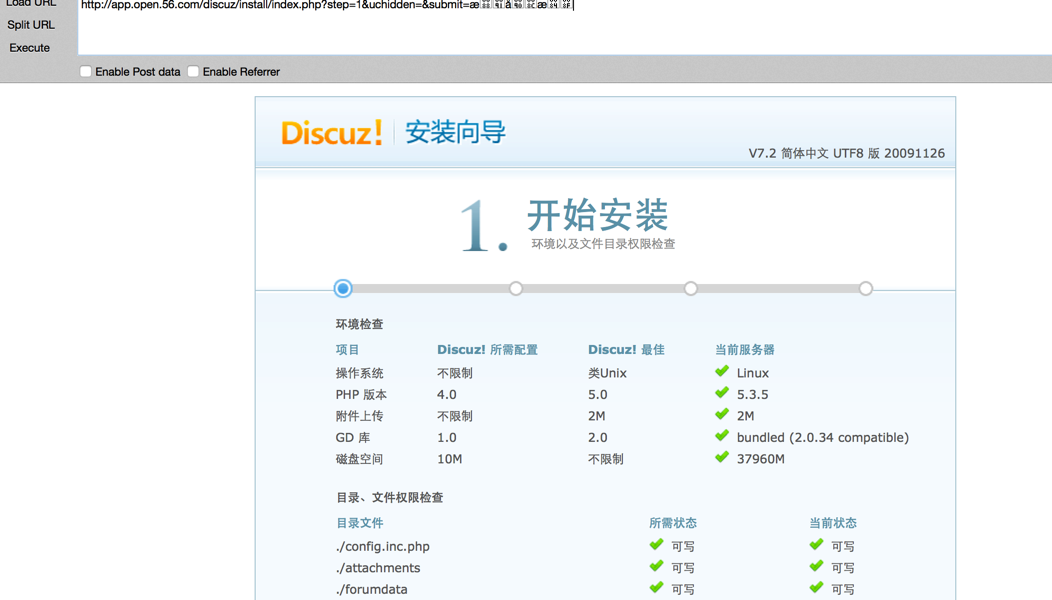Click the 10M required disk space value
The image size is (1052, 600).
click(450, 459)
